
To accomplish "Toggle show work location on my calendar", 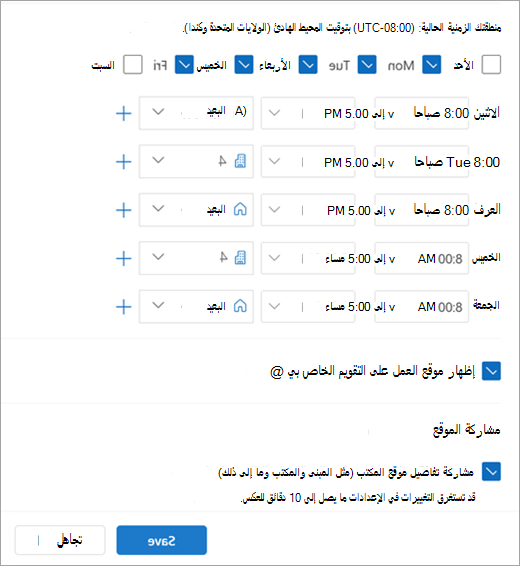I will pyautogui.click(x=491, y=371).
